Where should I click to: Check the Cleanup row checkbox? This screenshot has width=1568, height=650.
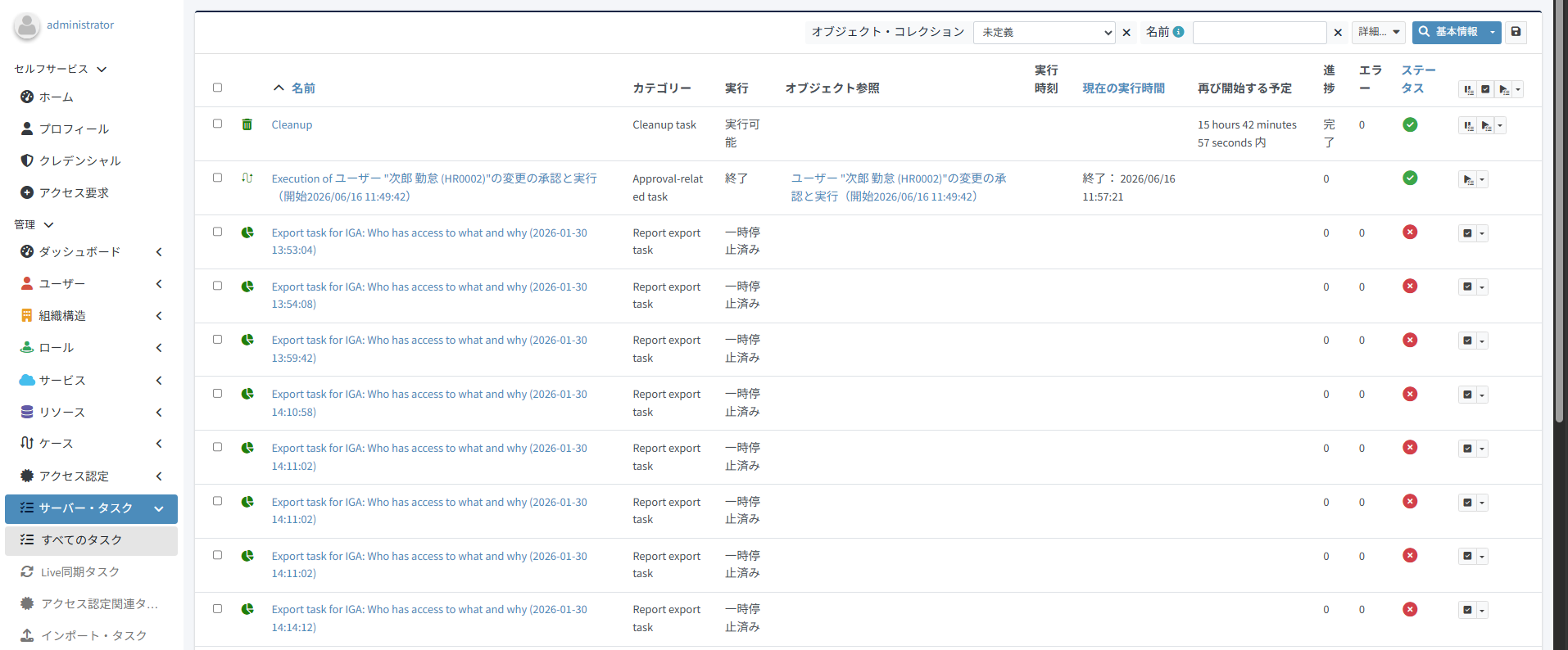[x=217, y=124]
